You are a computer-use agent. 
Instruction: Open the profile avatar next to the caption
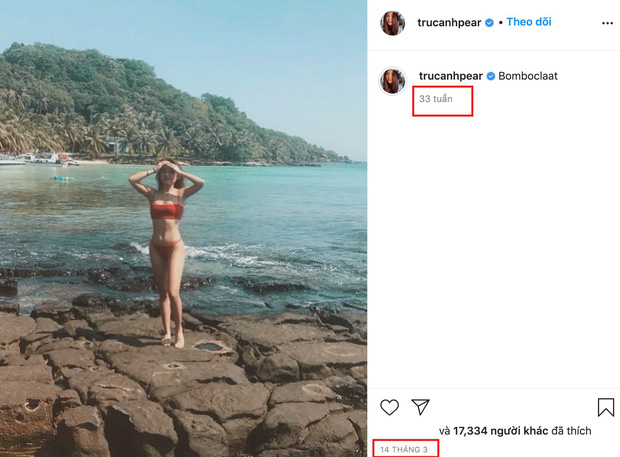click(393, 81)
